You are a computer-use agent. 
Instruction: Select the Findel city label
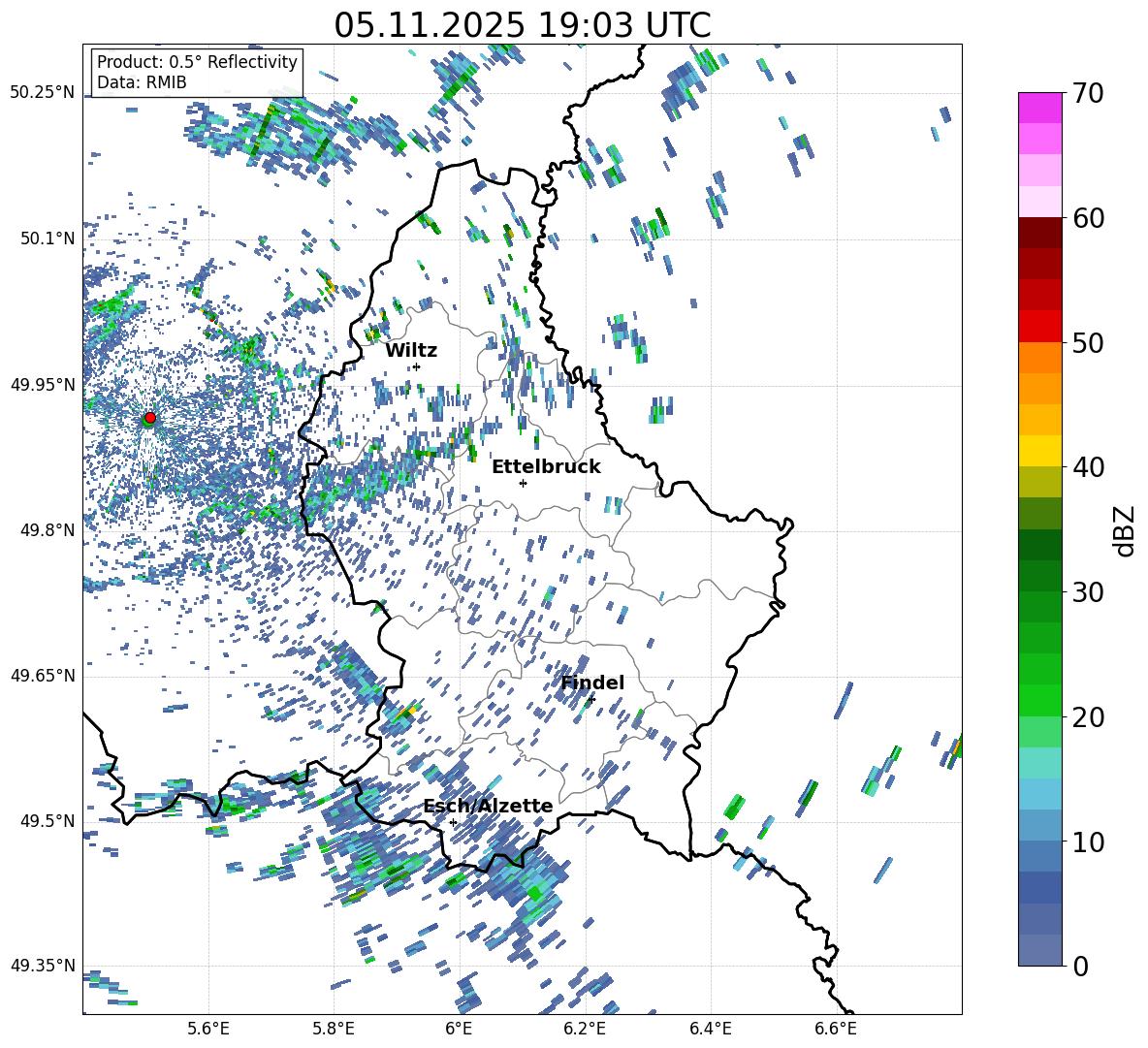pos(592,683)
